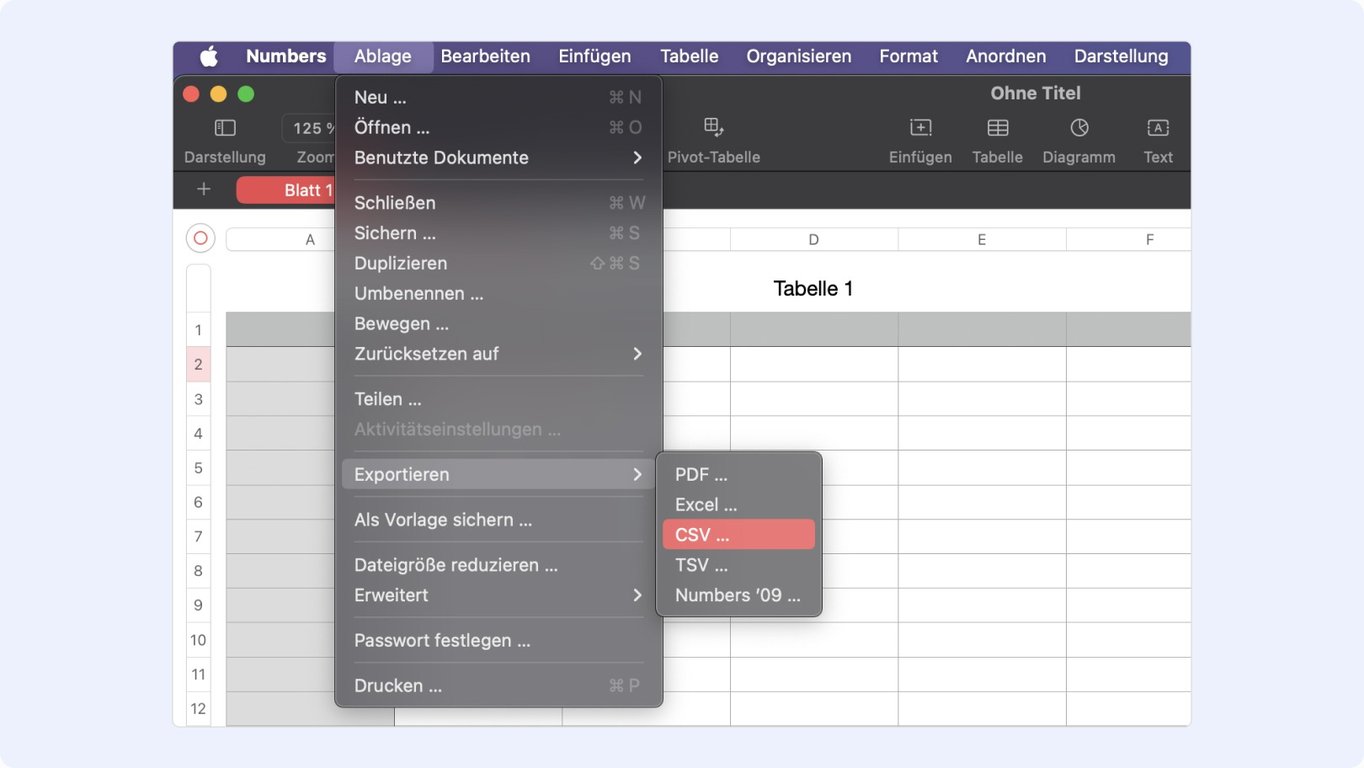Select row header 2

click(x=198, y=364)
